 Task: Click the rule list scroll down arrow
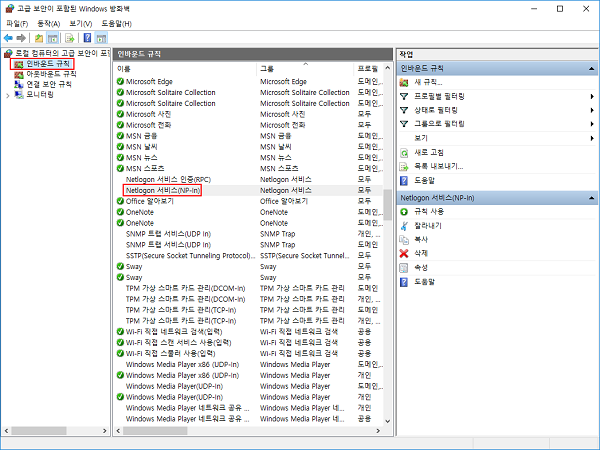pyautogui.click(x=388, y=421)
